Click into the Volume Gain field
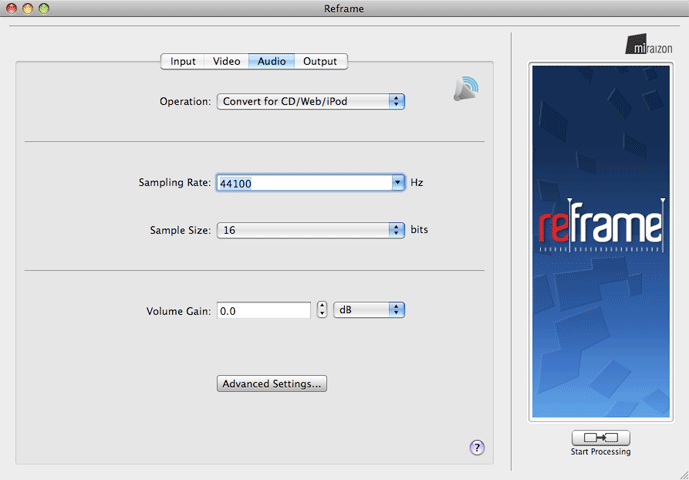Screen dimensions: 689x480 click(x=264, y=310)
